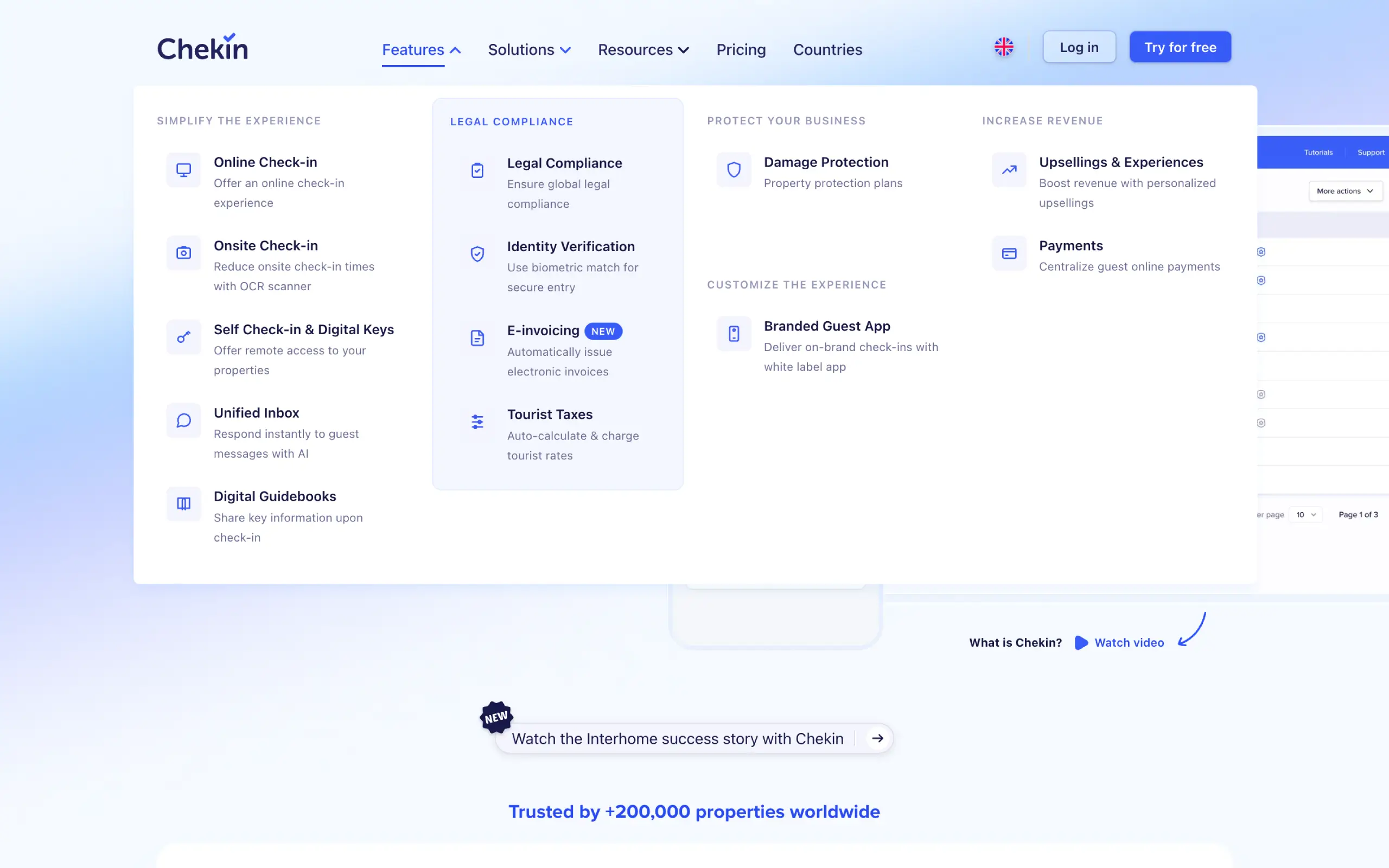
Task: Open the rows per page dropdown showing 10
Action: [1305, 514]
